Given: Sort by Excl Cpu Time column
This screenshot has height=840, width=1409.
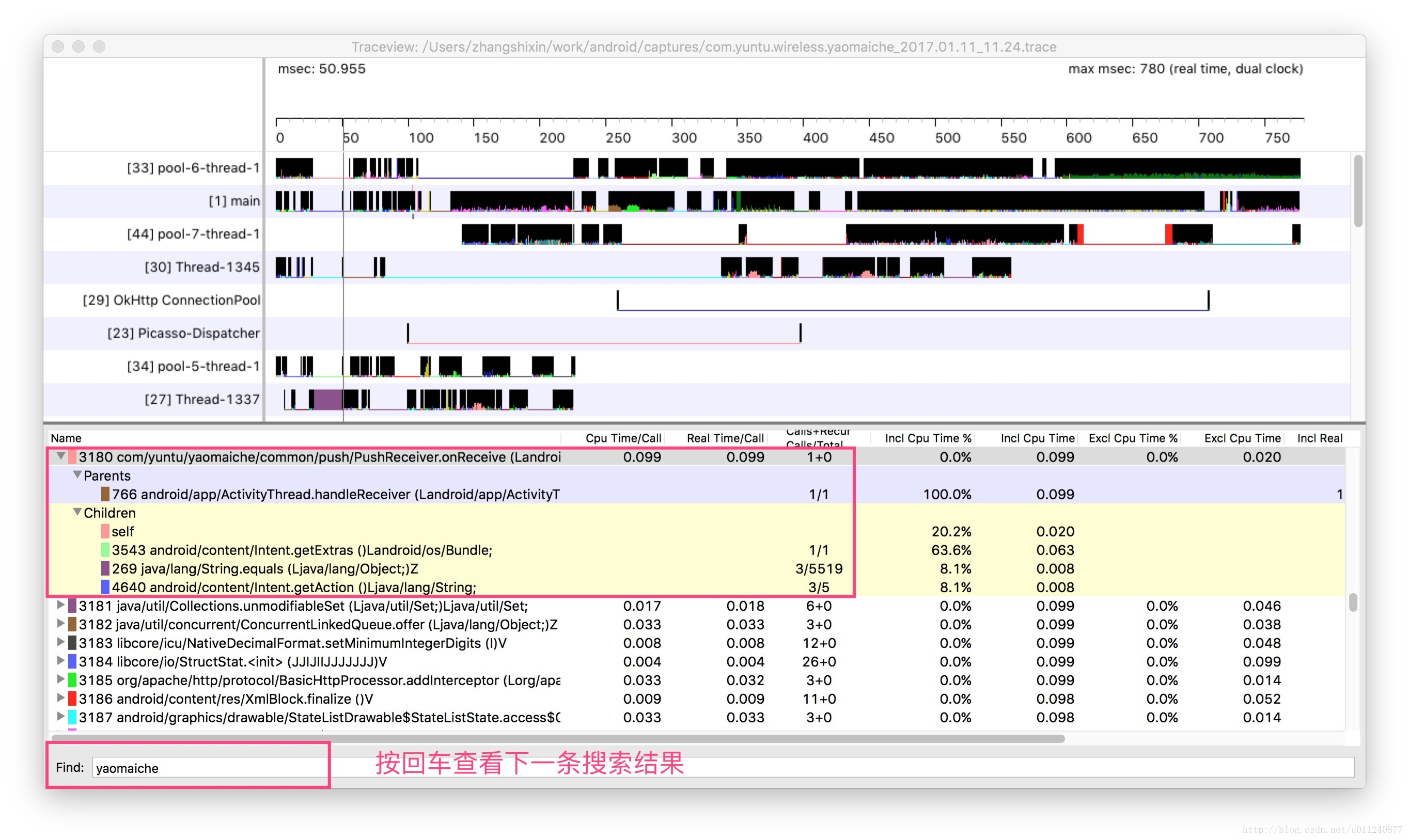Looking at the screenshot, I should coord(1242,438).
